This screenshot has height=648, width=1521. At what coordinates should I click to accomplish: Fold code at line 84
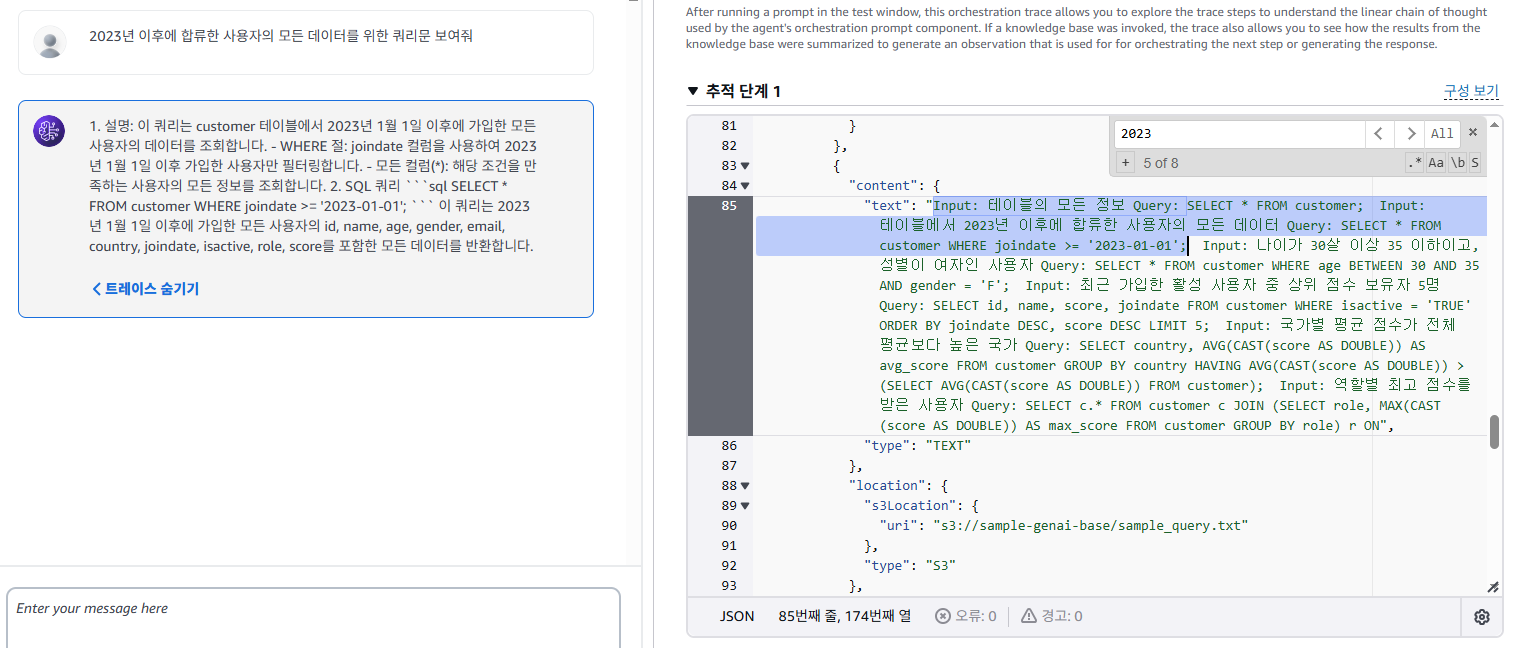[745, 186]
